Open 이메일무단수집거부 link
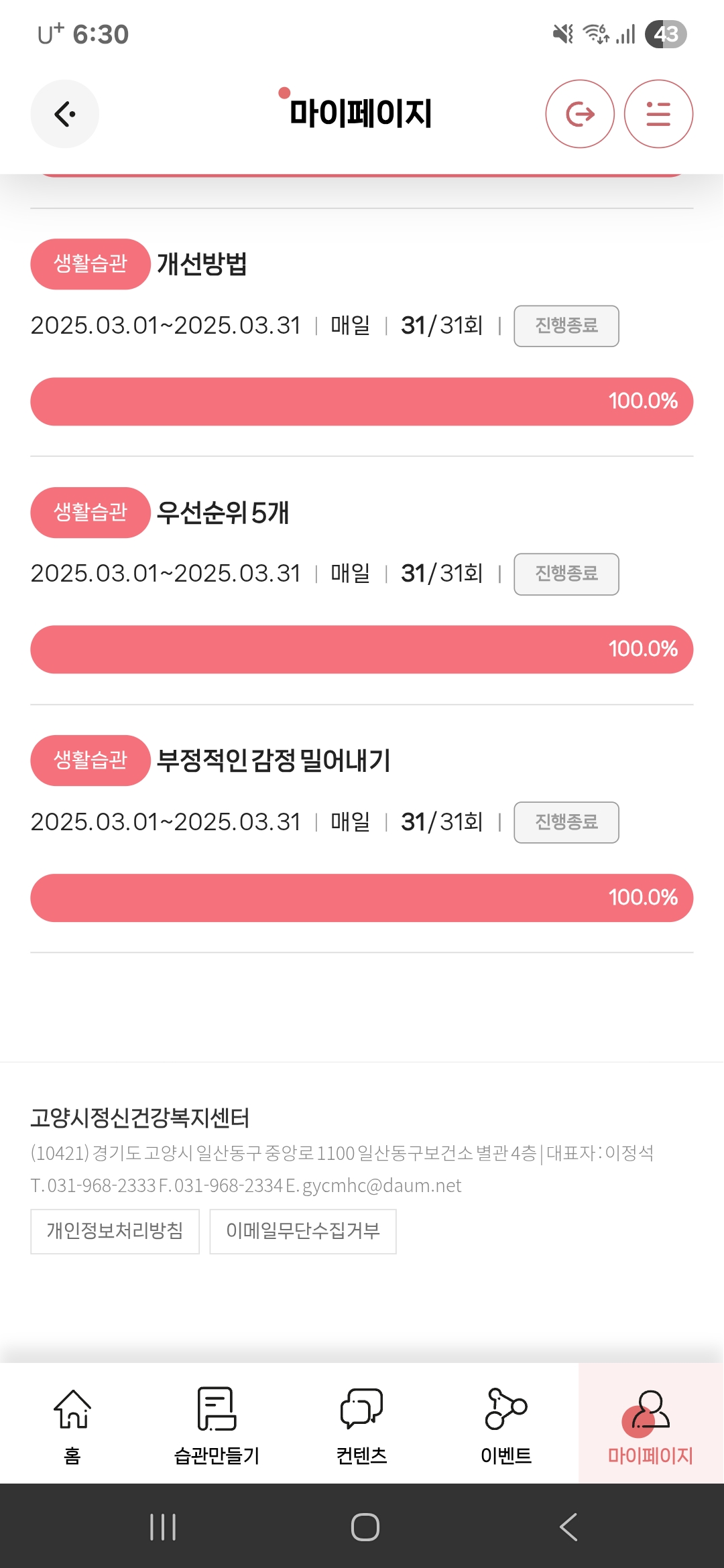The height and width of the screenshot is (1568, 724). click(x=303, y=1231)
